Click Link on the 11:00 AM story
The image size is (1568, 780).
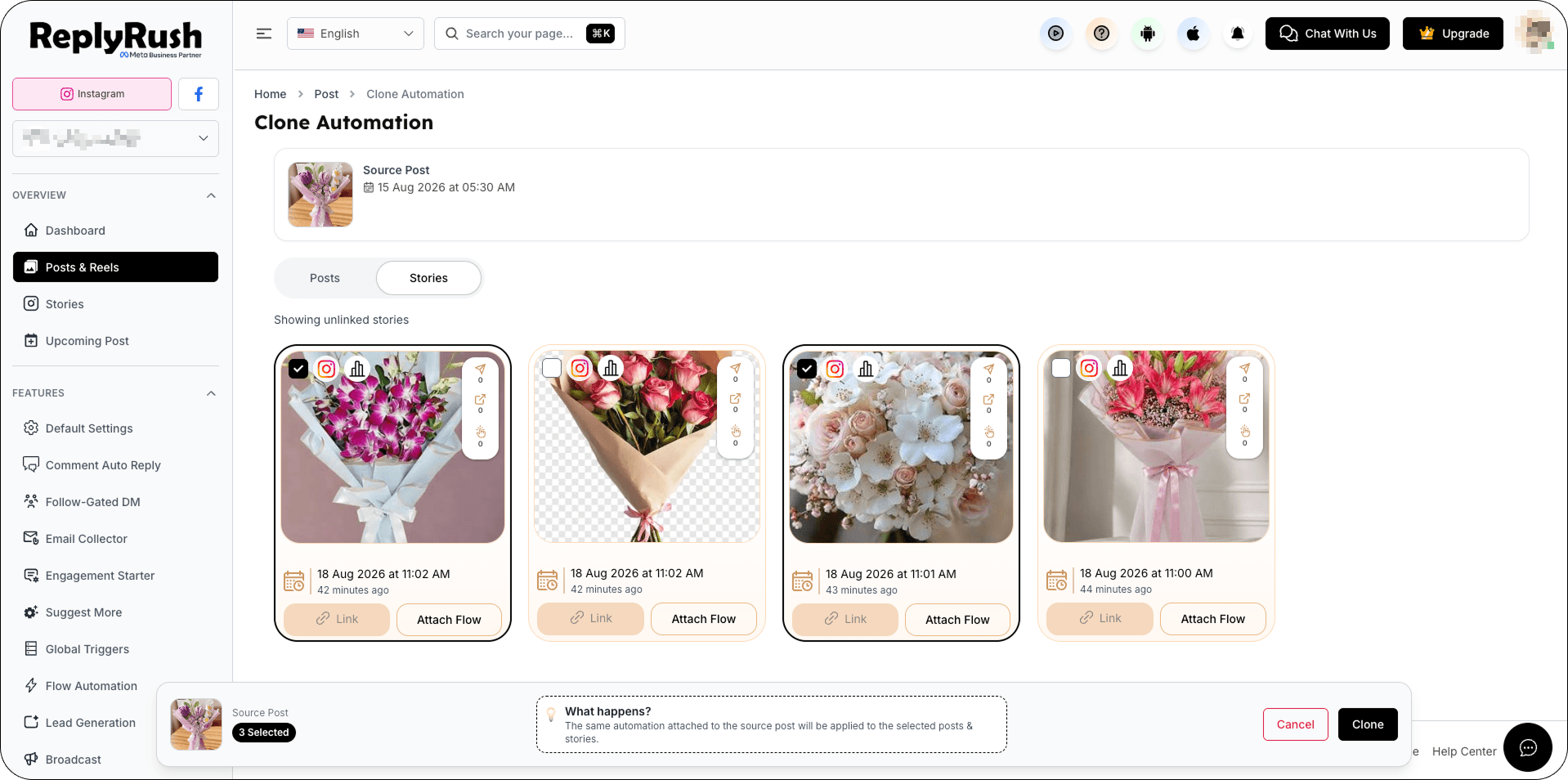point(1100,619)
